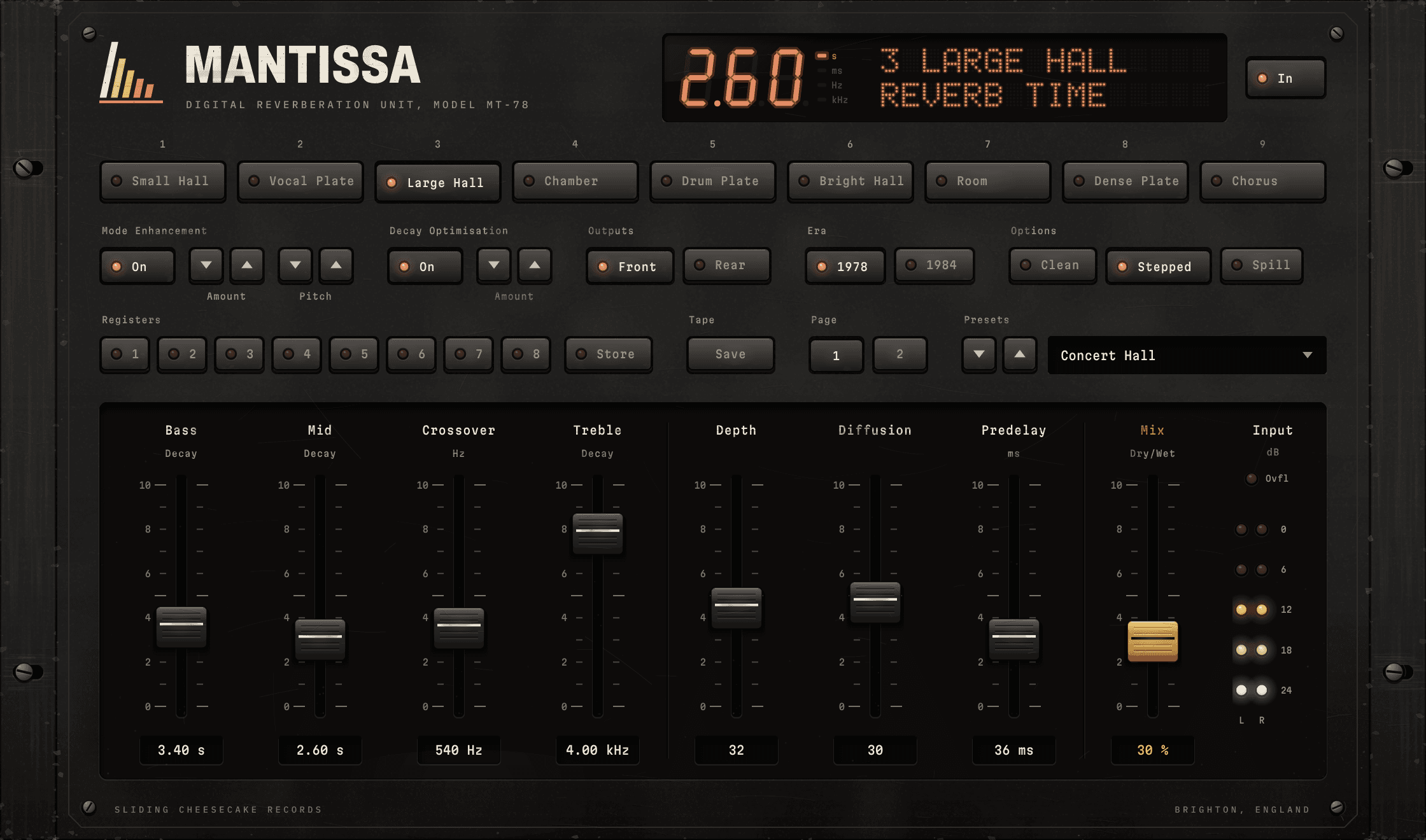
Task: Select the Small Hall program
Action: [163, 181]
